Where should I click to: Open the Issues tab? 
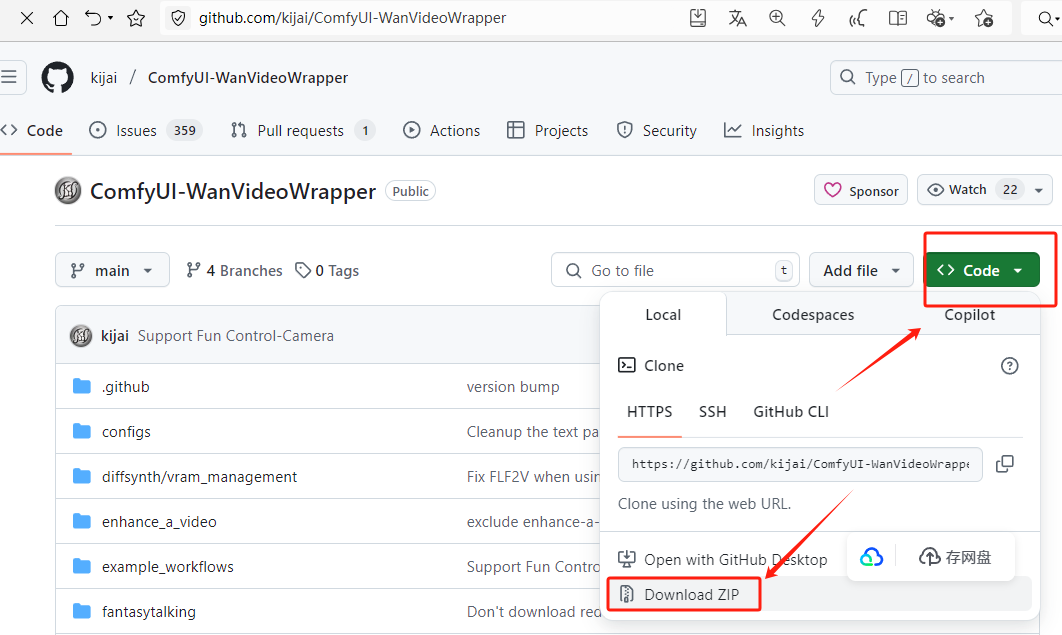pos(145,131)
